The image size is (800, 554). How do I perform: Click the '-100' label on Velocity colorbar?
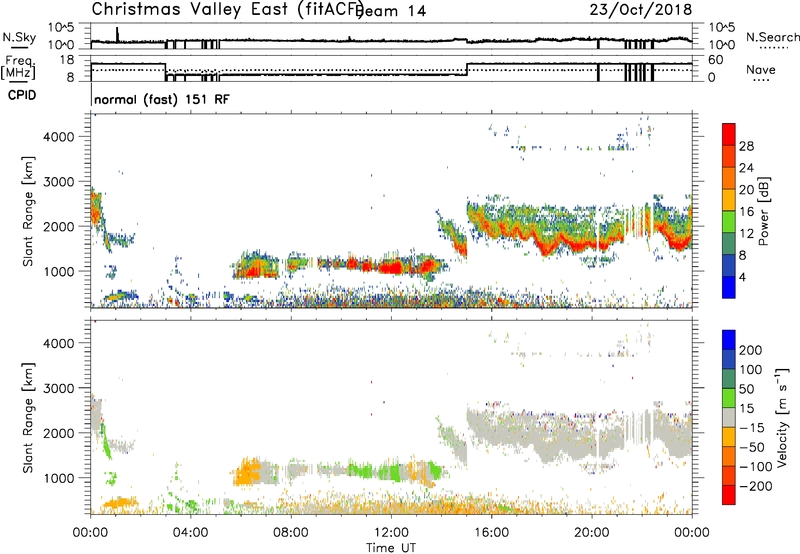(755, 467)
